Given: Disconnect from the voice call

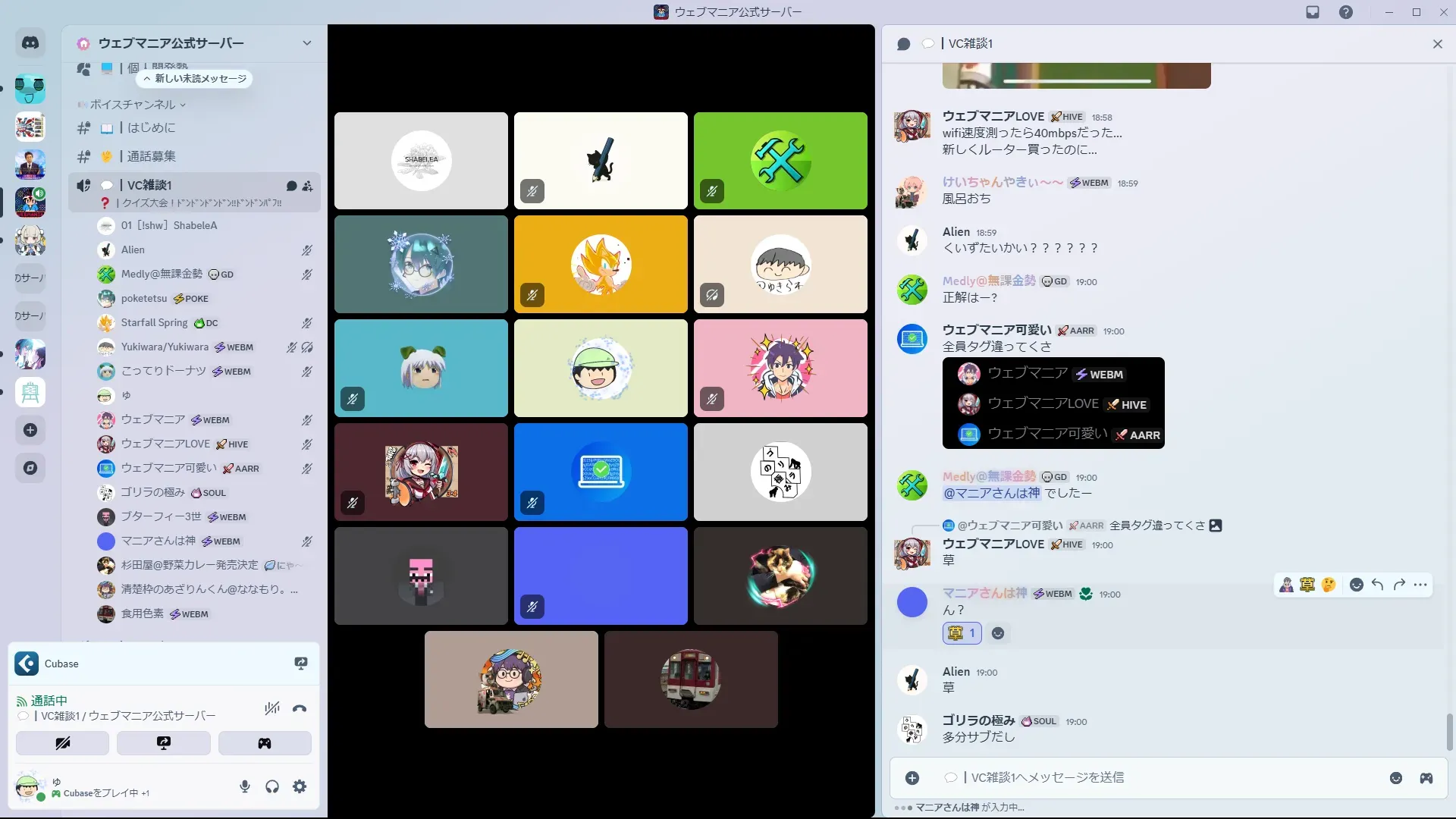Looking at the screenshot, I should tap(300, 709).
